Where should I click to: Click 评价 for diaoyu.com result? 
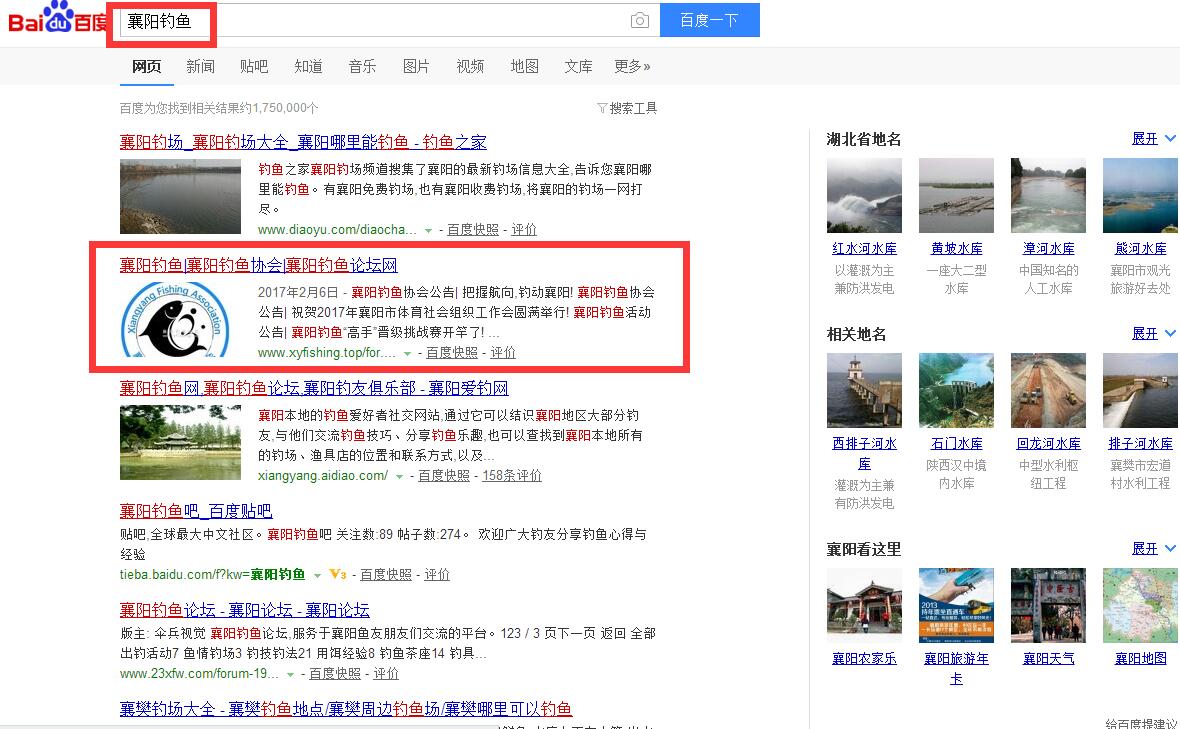[x=524, y=229]
